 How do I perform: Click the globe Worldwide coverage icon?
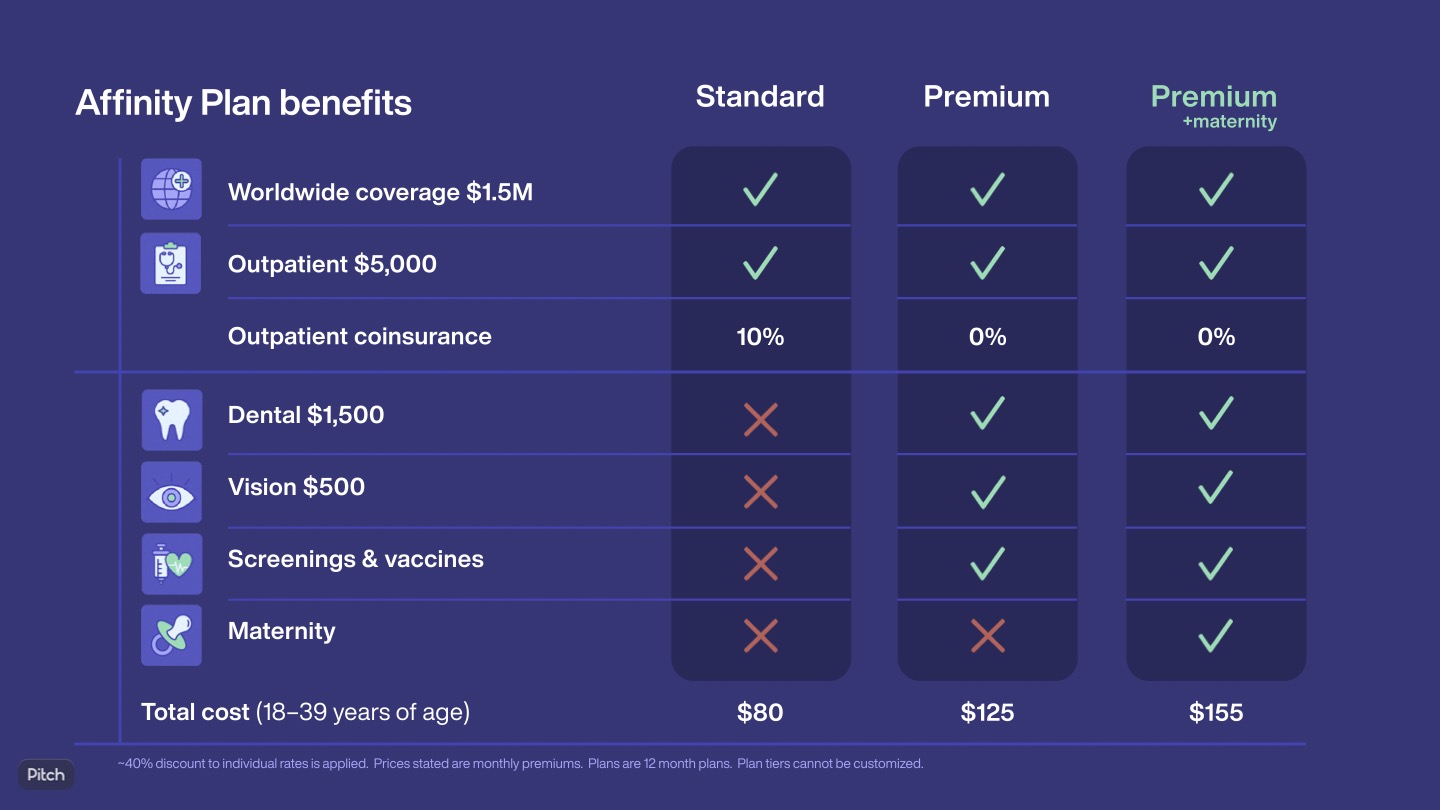pos(171,189)
